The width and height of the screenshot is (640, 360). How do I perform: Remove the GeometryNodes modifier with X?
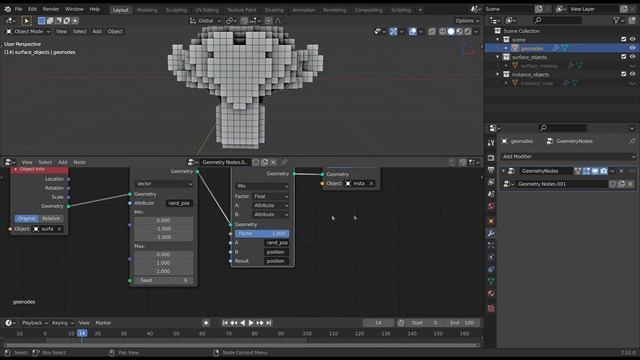pyautogui.click(x=622, y=171)
